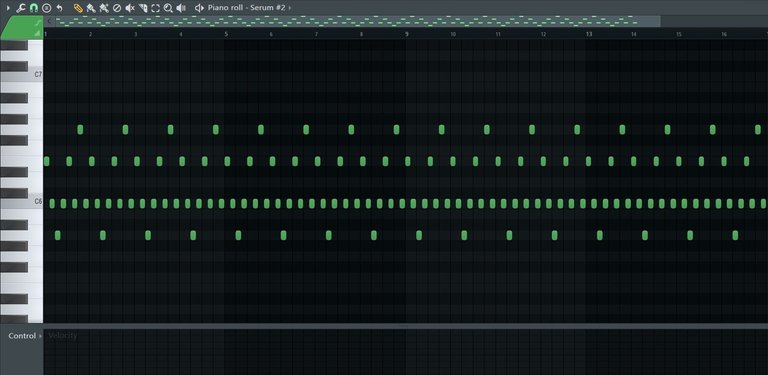Screen dimensions: 768x375
Task: Open the piano roll options menu arrow
Action: click(x=7, y=8)
